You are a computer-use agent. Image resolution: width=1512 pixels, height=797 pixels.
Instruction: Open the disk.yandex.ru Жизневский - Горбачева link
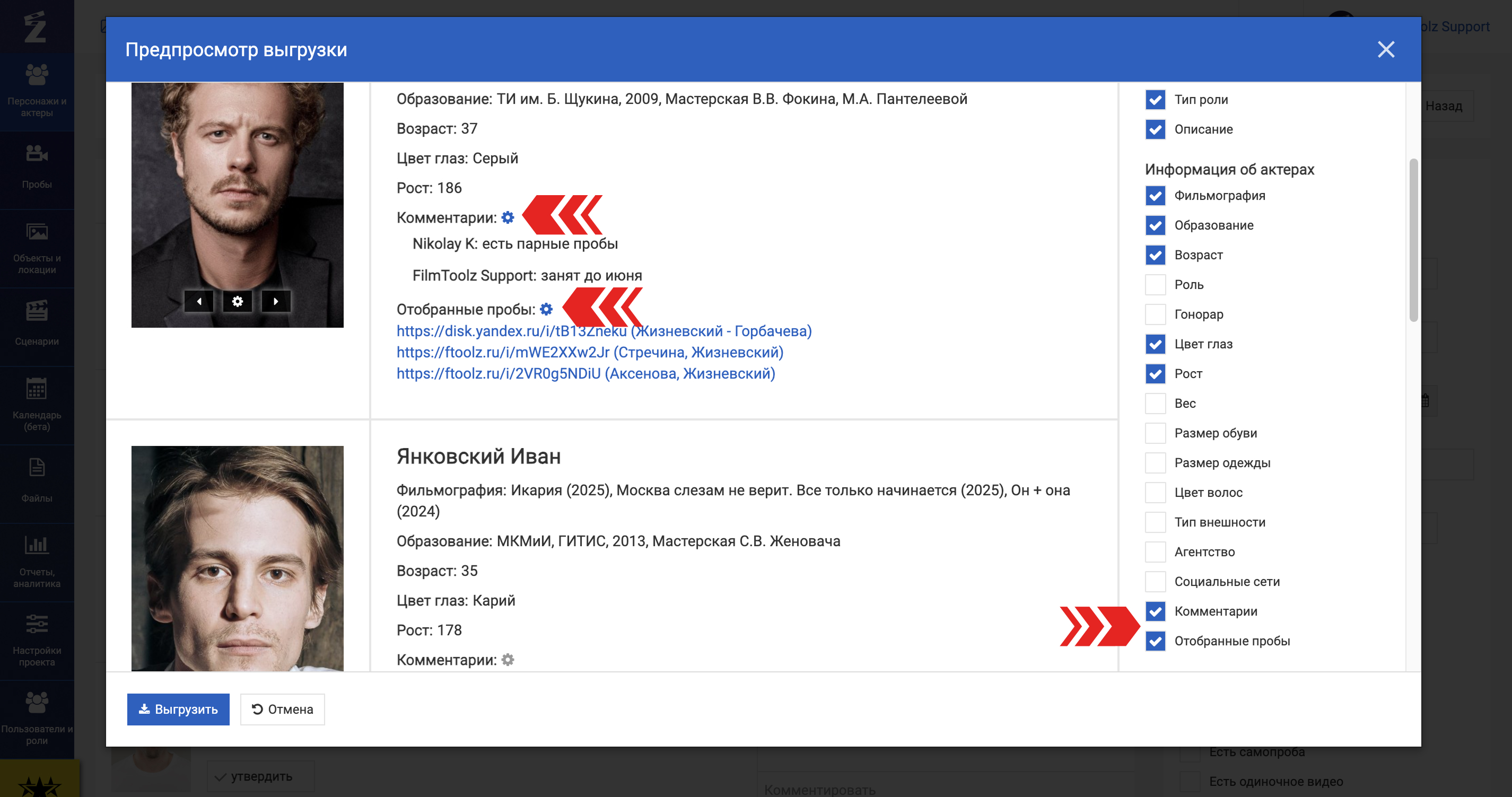point(604,331)
